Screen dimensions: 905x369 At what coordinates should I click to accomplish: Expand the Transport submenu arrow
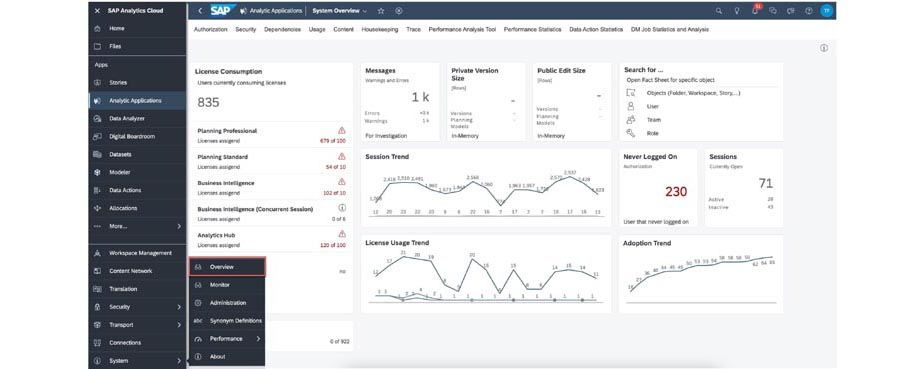tap(179, 325)
